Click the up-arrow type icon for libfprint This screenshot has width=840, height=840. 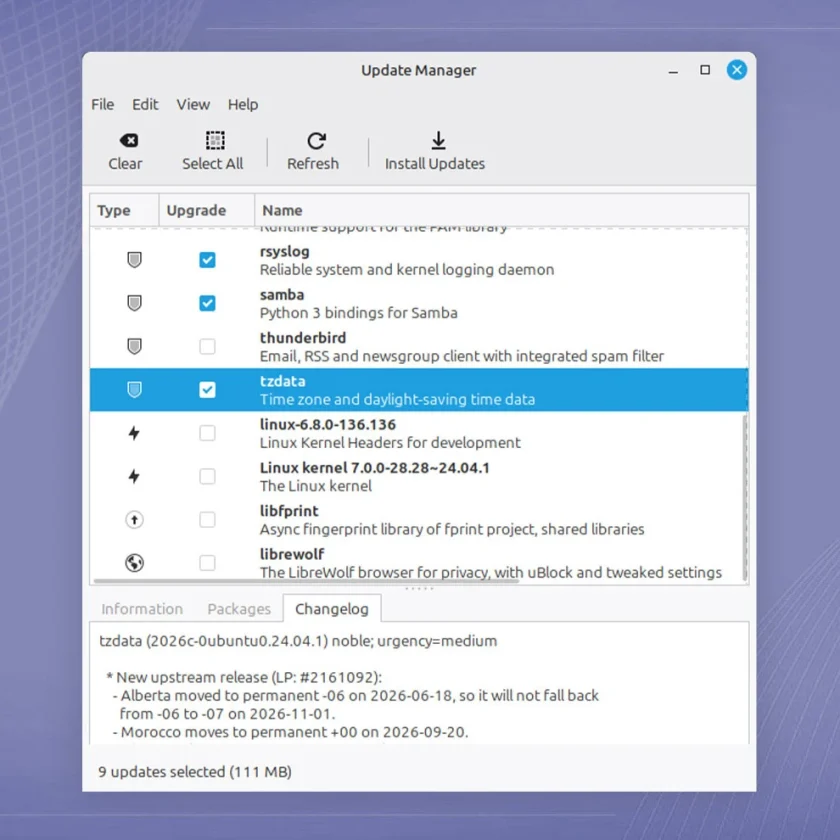[134, 520]
